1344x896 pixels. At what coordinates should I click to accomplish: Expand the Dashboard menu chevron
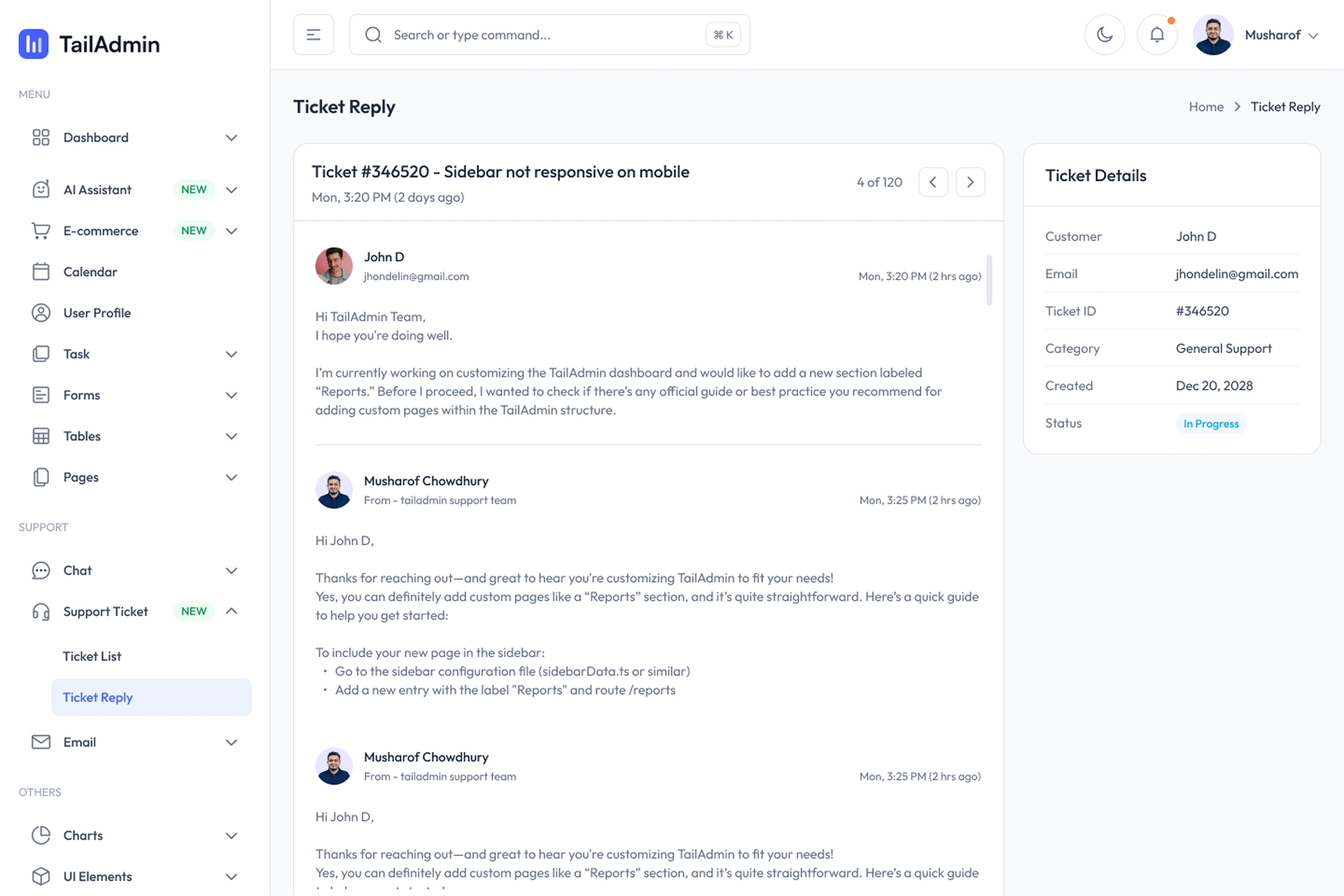click(231, 138)
